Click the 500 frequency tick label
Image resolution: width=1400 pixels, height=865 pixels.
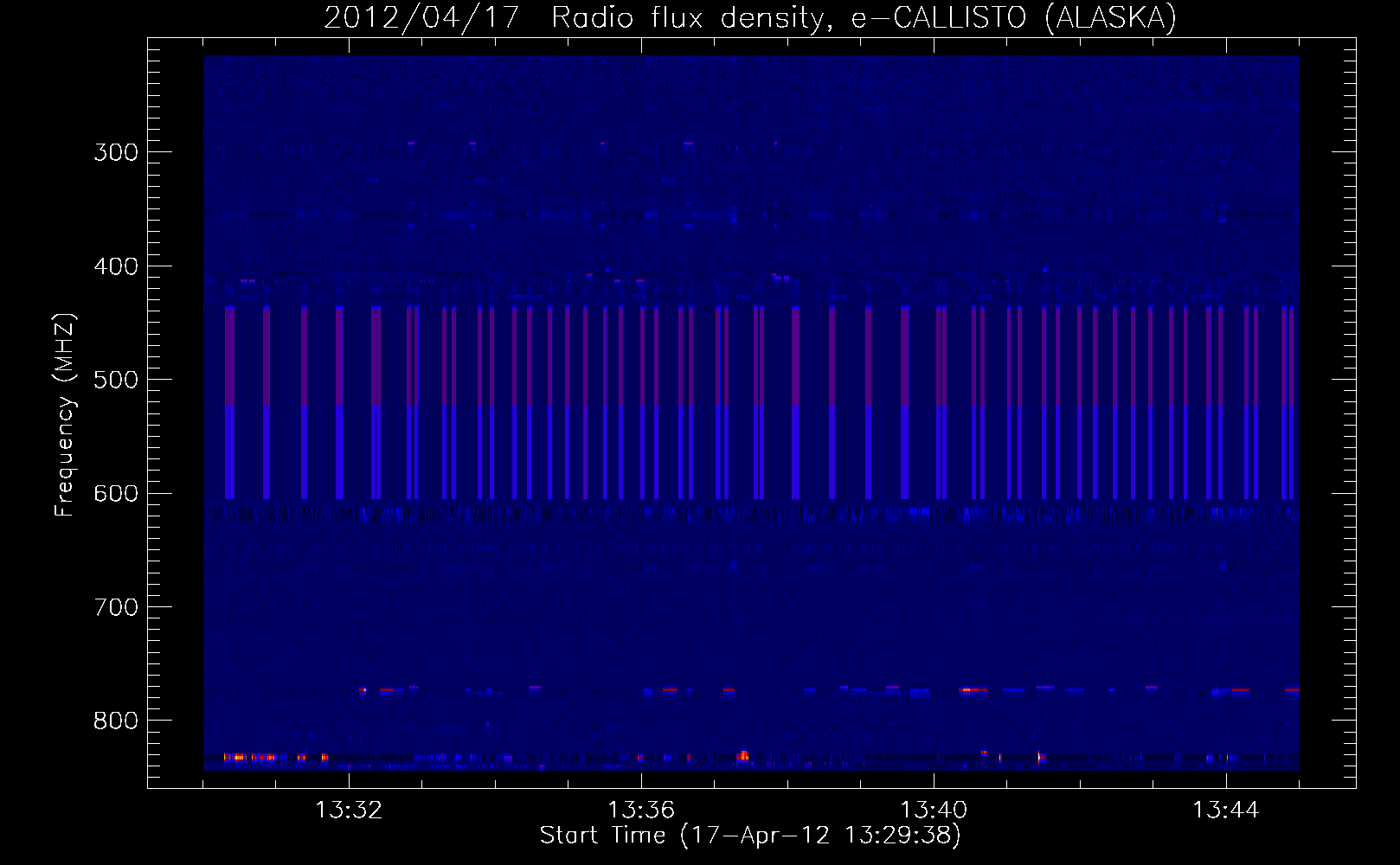pyautogui.click(x=116, y=380)
